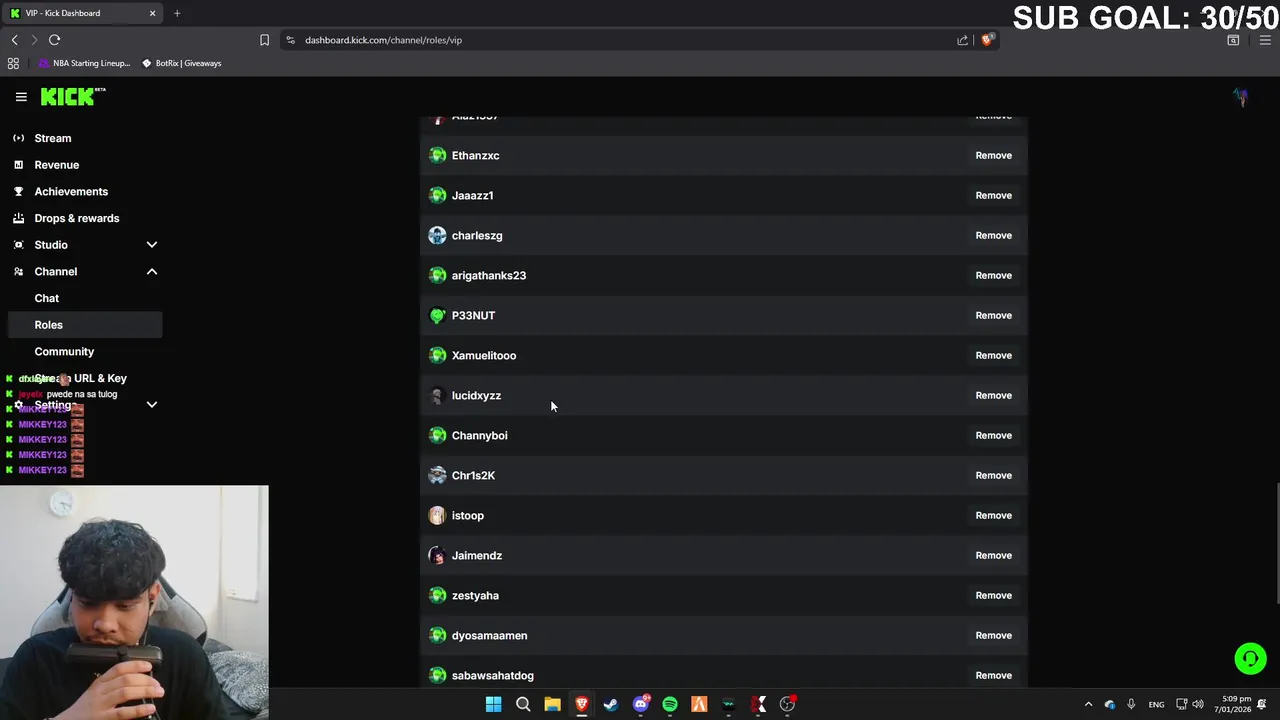The width and height of the screenshot is (1280, 720).
Task: Remove charleszg from VIP list
Action: click(993, 235)
